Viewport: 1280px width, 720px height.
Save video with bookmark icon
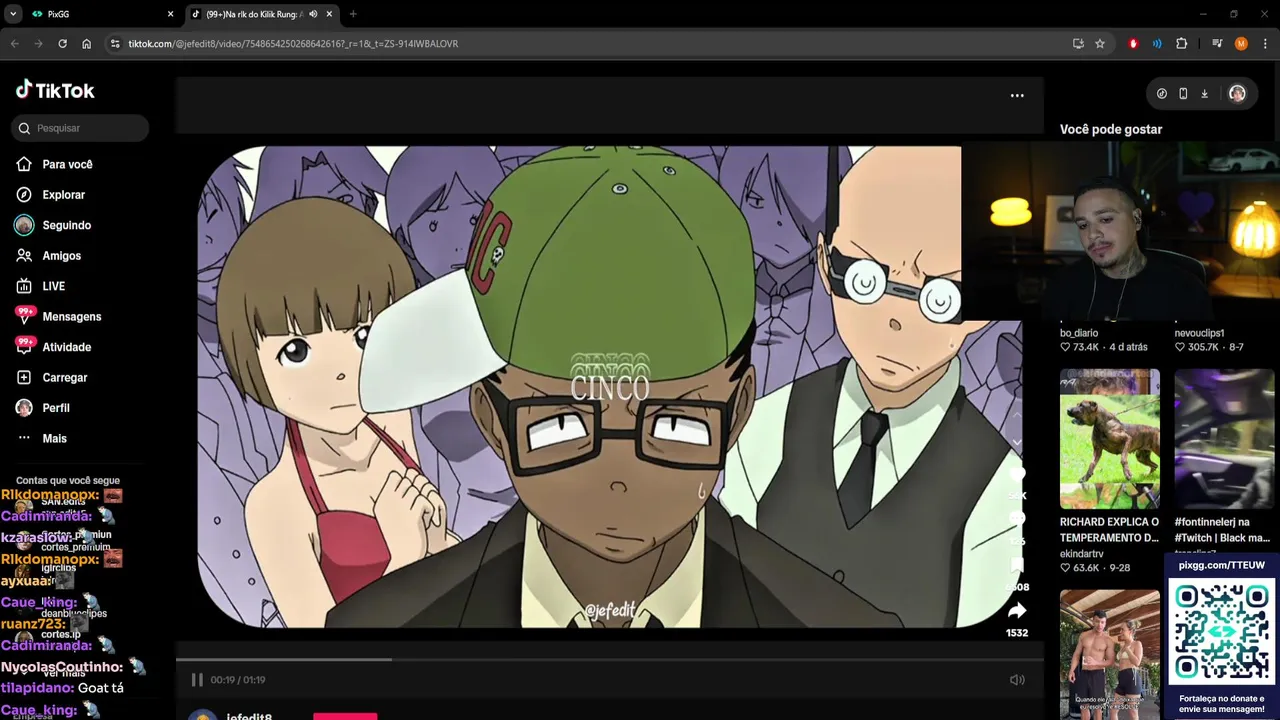tap(1017, 566)
